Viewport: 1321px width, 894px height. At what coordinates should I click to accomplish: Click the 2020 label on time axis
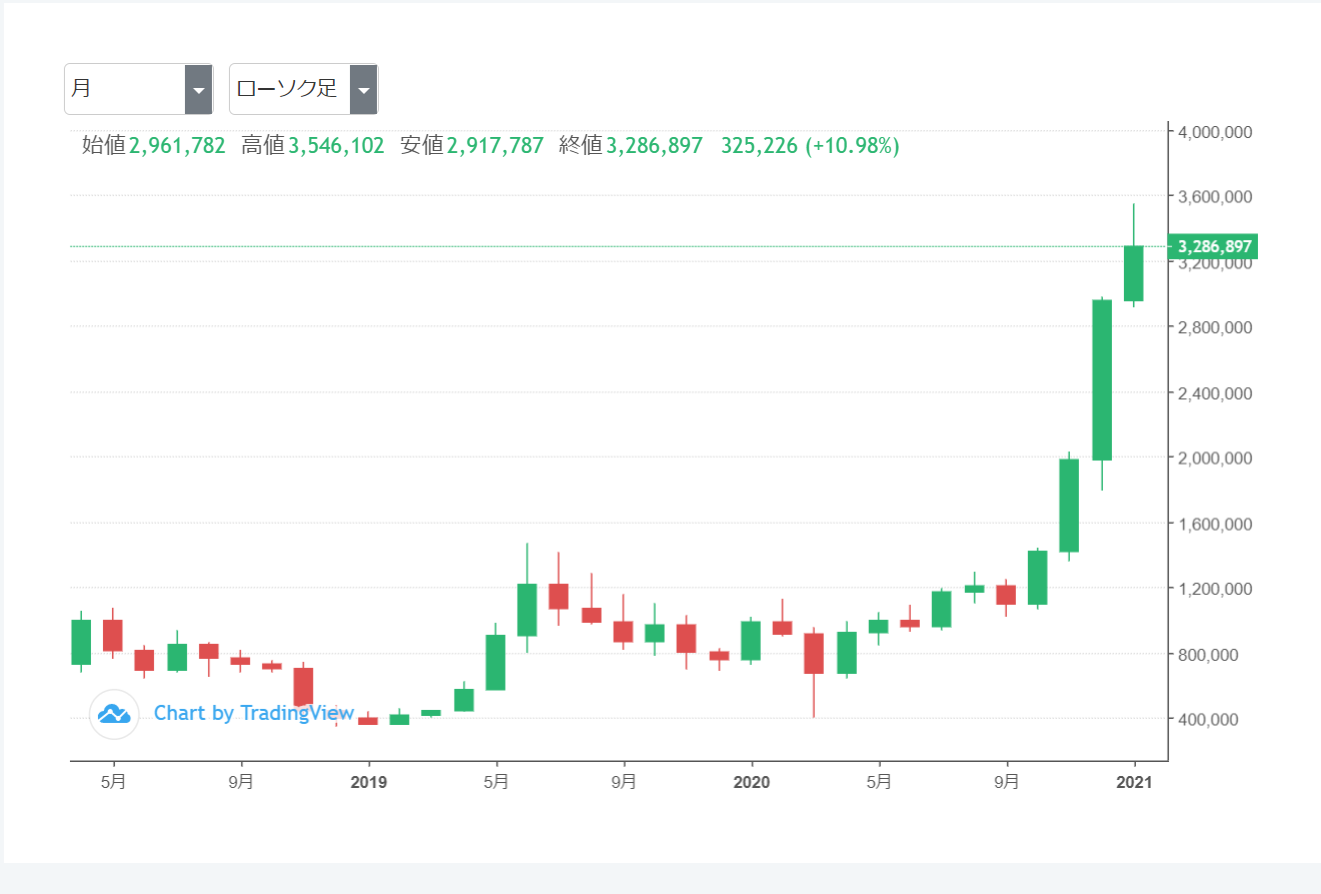(x=751, y=783)
